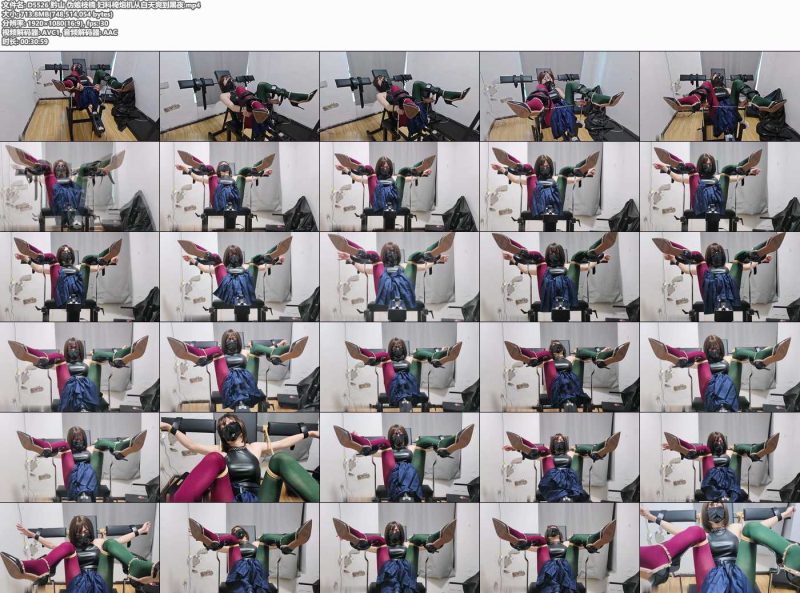Select the middle thumbnail in the bottom row
The width and height of the screenshot is (800, 593).
(x=399, y=548)
